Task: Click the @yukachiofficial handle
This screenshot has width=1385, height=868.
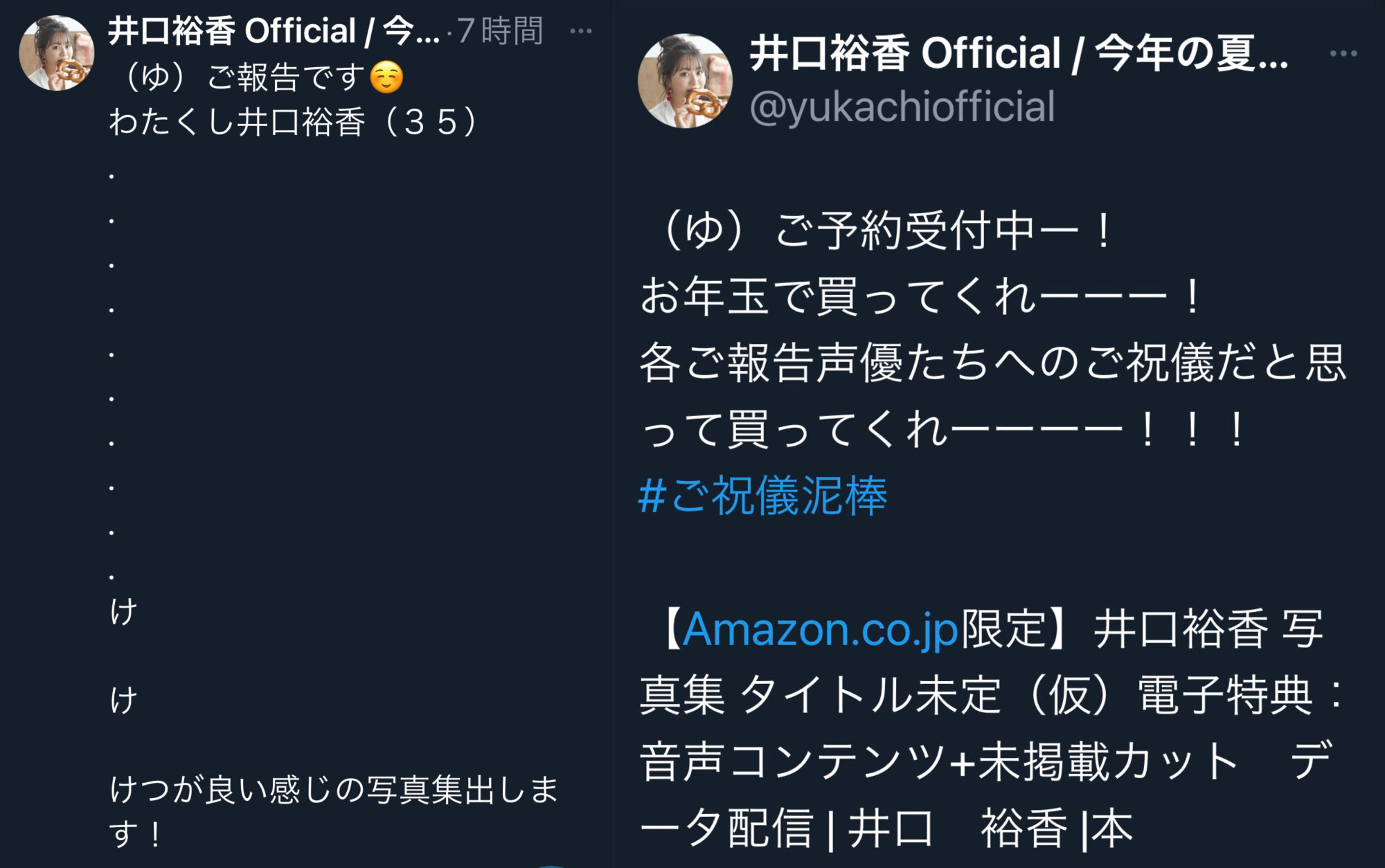Action: [902, 107]
